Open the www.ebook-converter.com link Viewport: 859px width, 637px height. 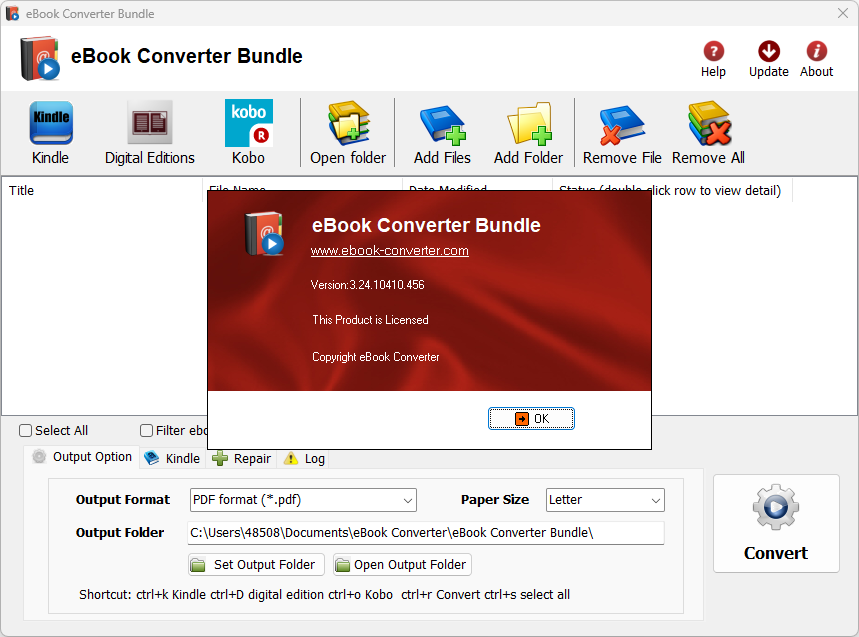tap(390, 251)
